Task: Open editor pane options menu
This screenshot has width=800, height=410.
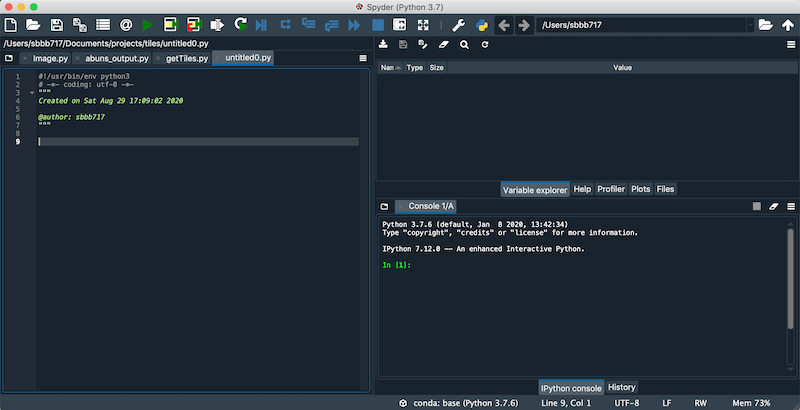Action: [x=363, y=58]
